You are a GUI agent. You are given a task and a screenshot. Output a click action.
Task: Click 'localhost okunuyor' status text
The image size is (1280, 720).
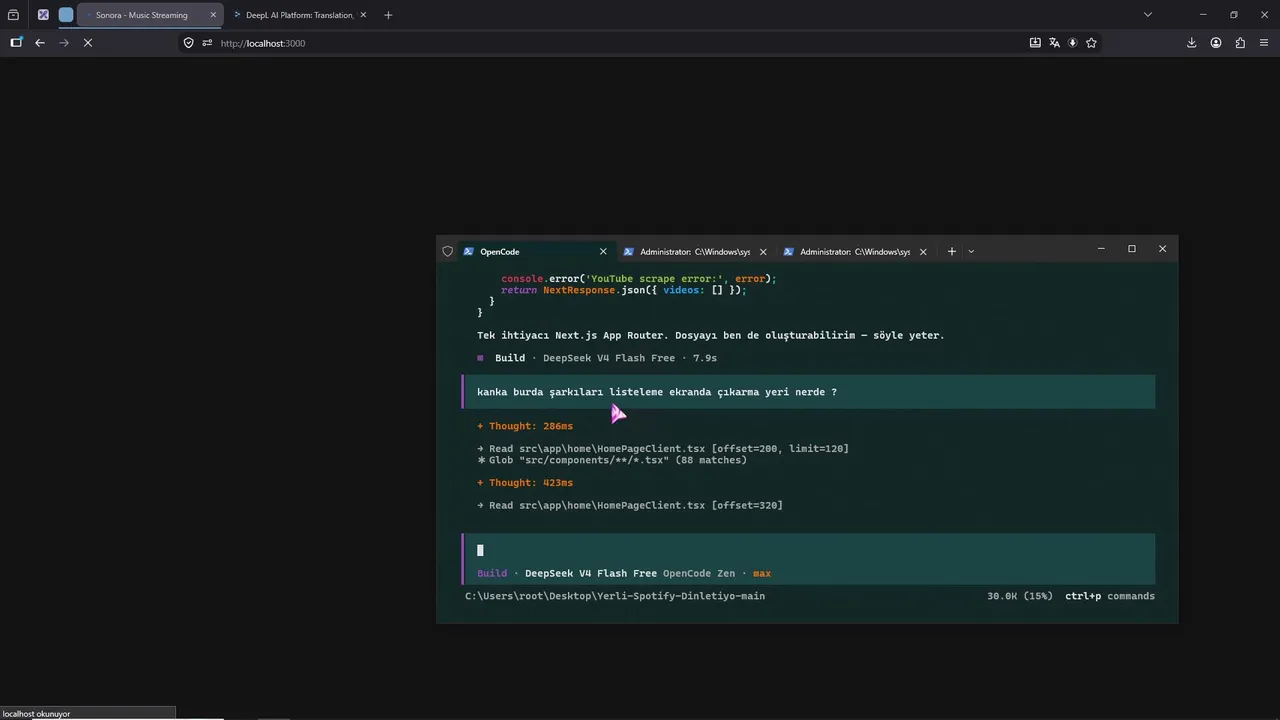pyautogui.click(x=37, y=714)
